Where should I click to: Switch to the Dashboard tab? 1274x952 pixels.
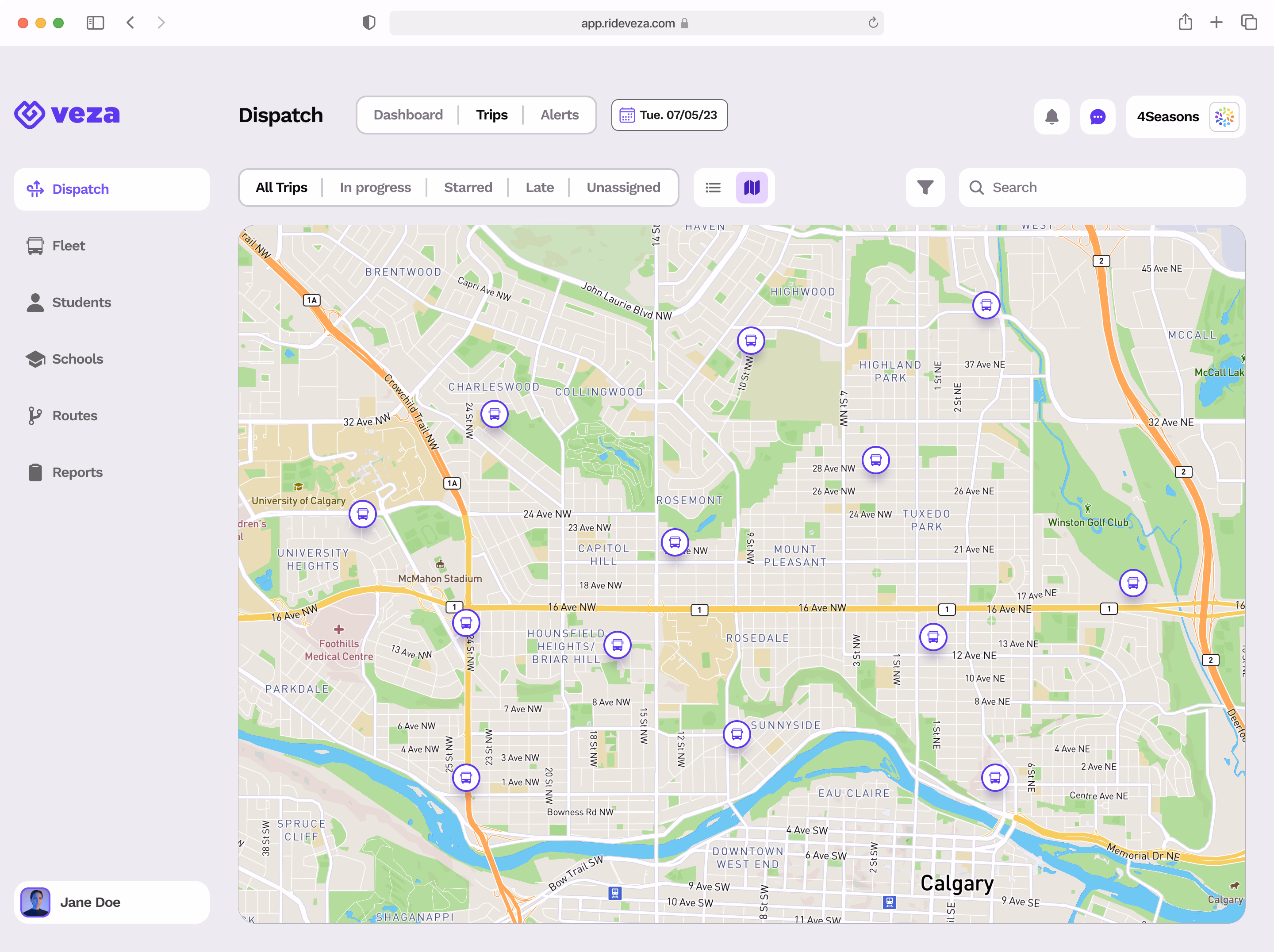click(x=408, y=115)
